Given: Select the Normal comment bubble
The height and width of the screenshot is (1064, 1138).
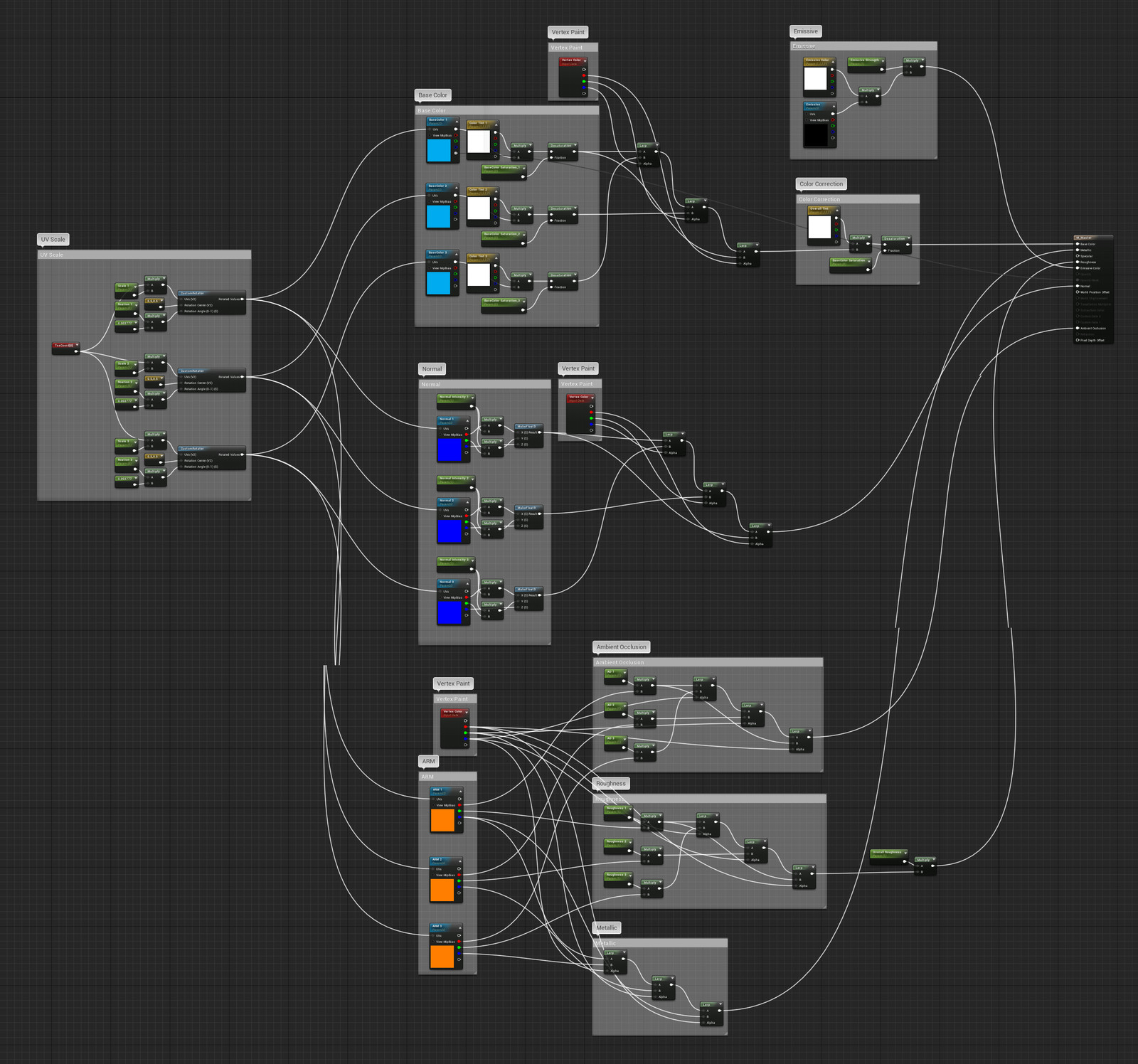Looking at the screenshot, I should point(432,369).
